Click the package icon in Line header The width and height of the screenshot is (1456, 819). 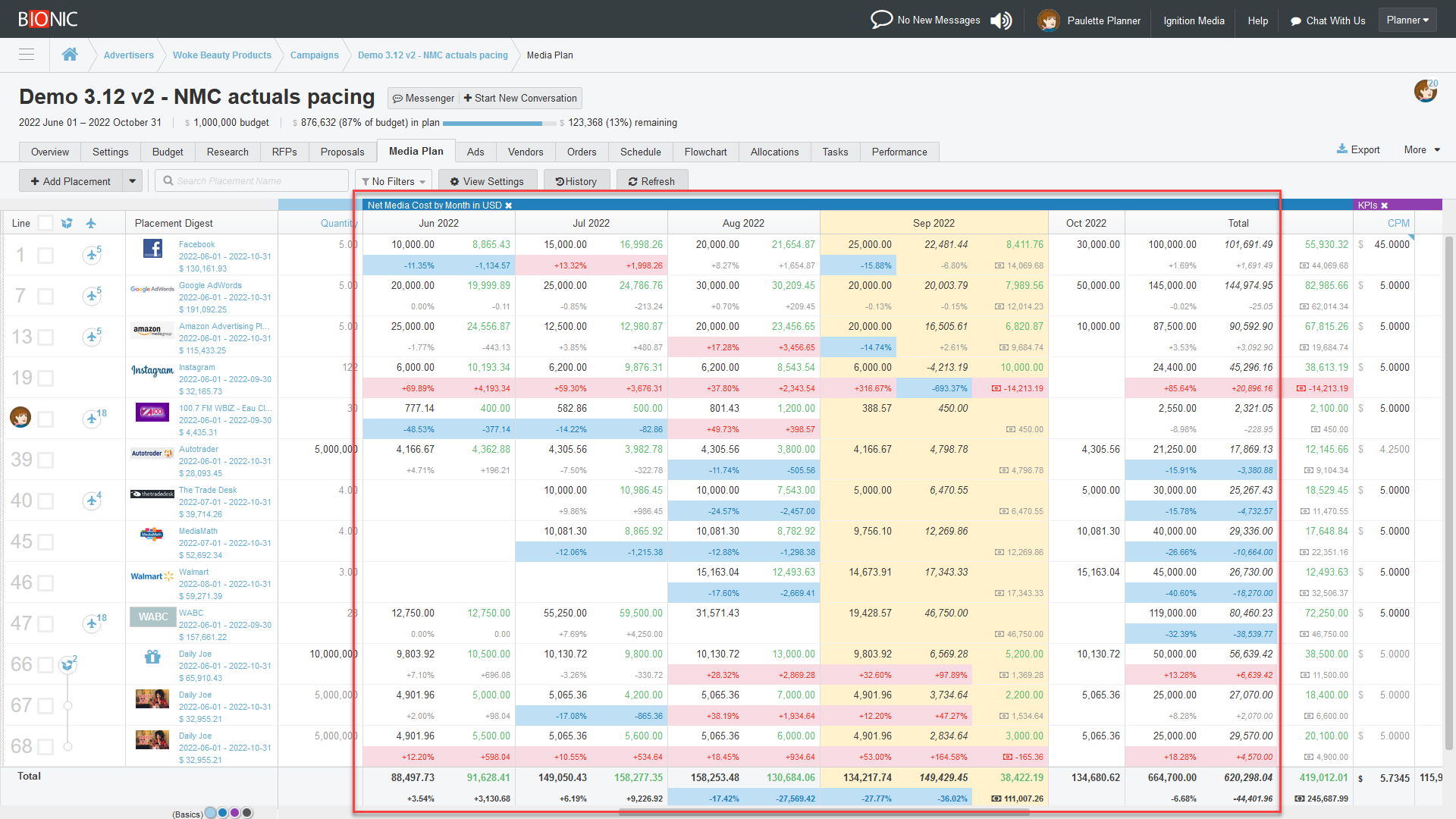(x=67, y=223)
